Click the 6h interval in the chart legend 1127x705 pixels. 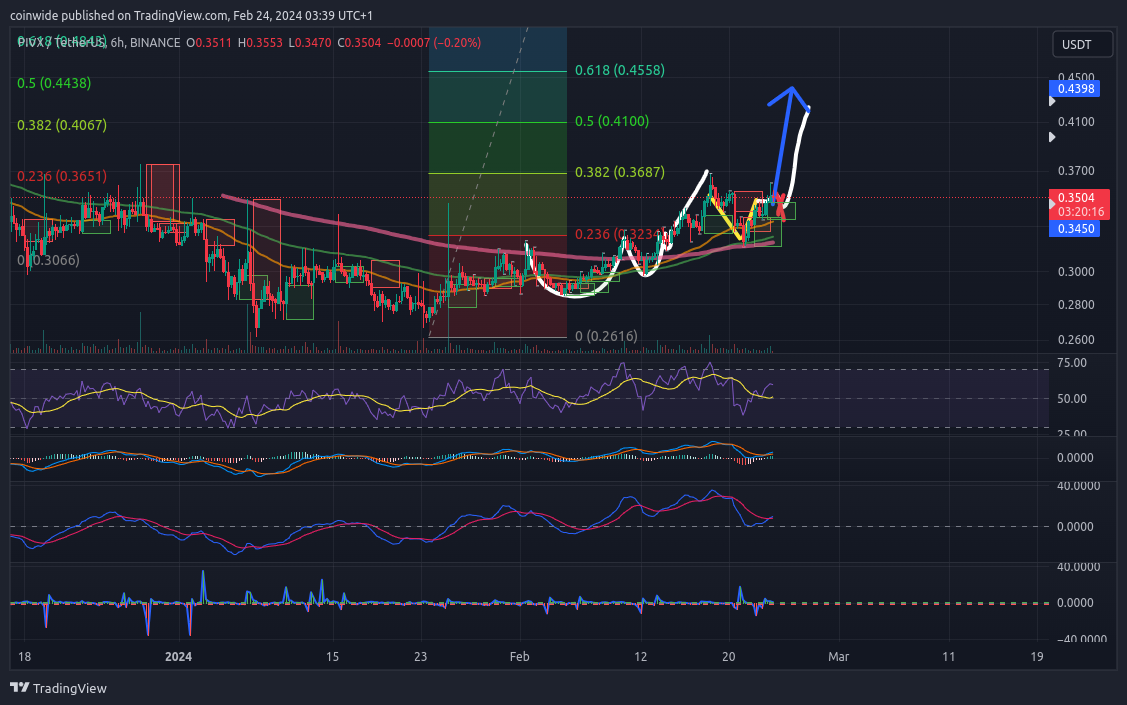[117, 43]
